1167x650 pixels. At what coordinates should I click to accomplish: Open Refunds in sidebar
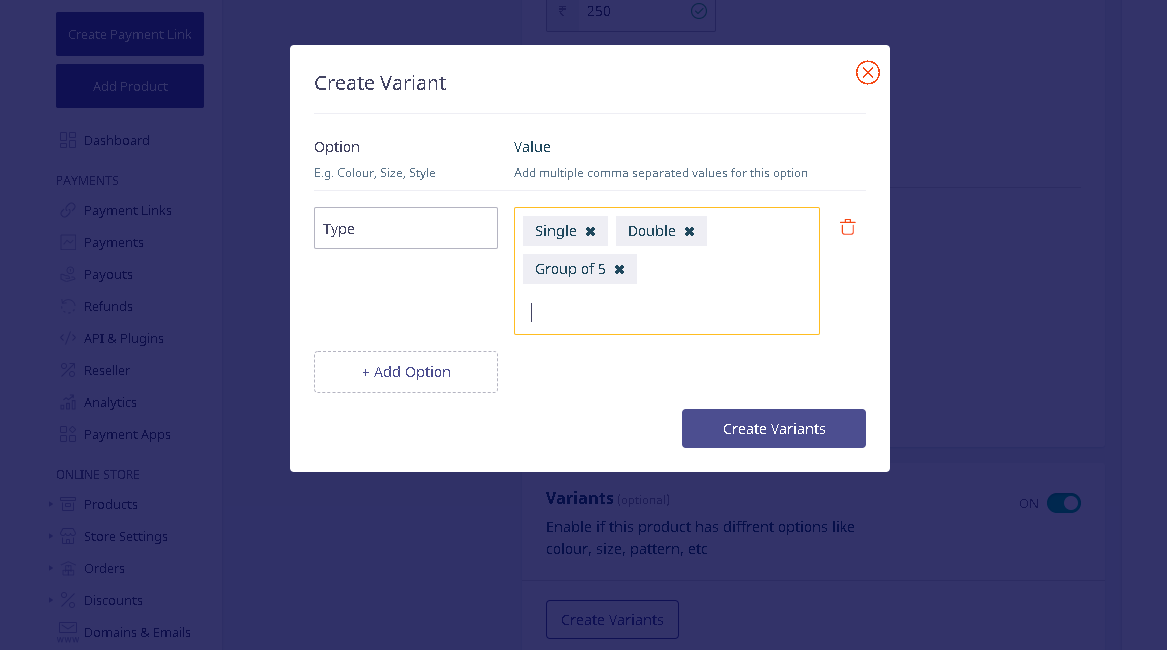click(108, 307)
